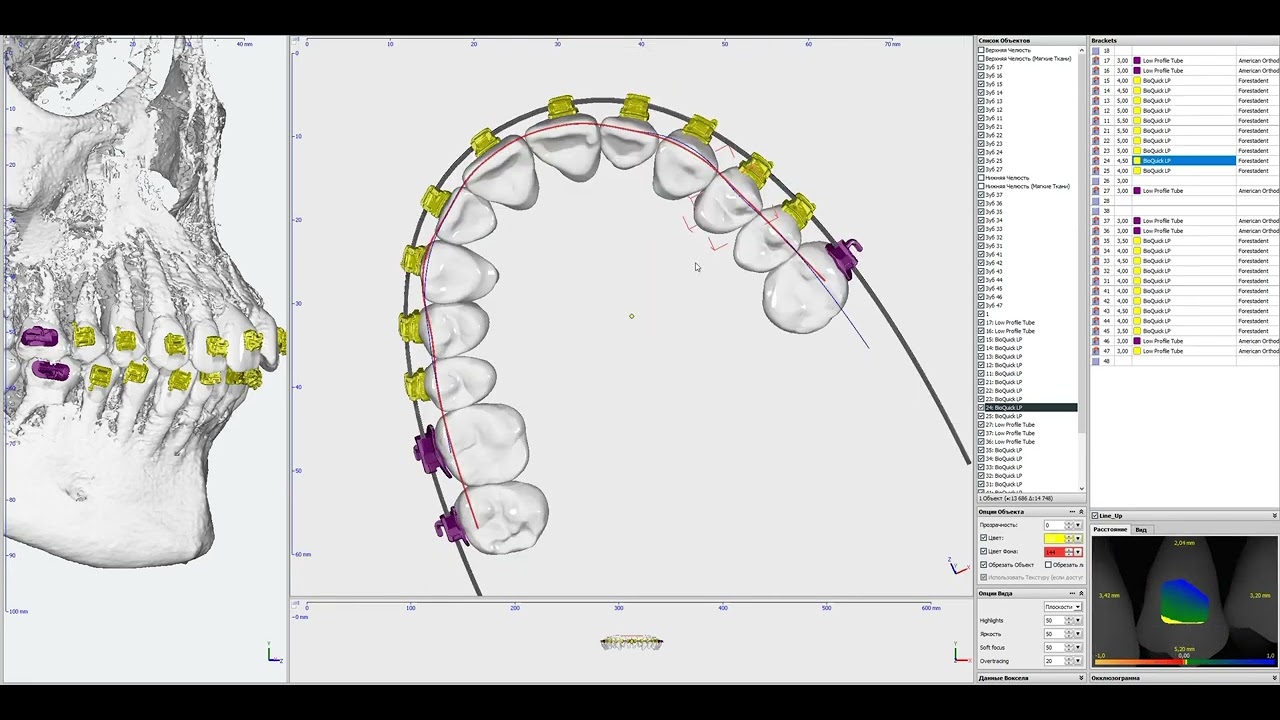Switch to the Расстояние tab
This screenshot has height=720, width=1280.
pyautogui.click(x=1110, y=529)
